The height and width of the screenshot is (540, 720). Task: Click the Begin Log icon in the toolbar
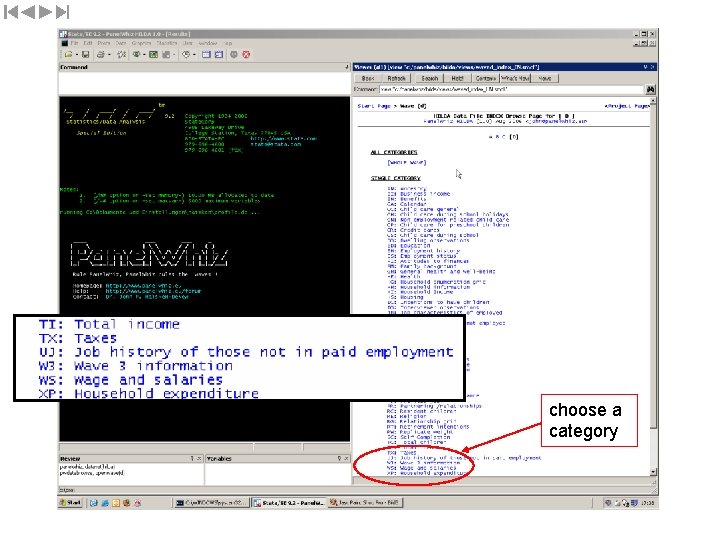pos(122,55)
